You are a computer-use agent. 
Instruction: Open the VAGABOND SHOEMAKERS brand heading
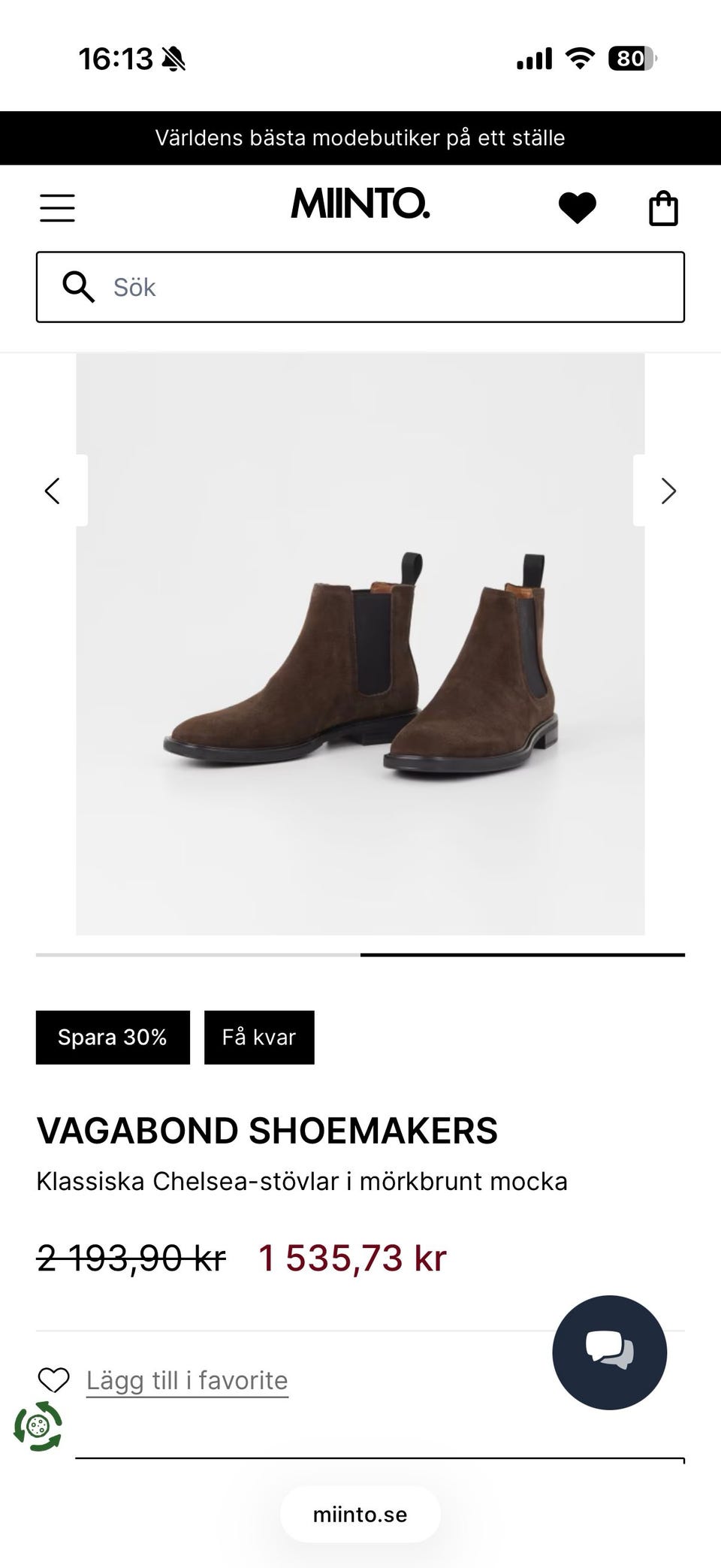coord(267,1131)
